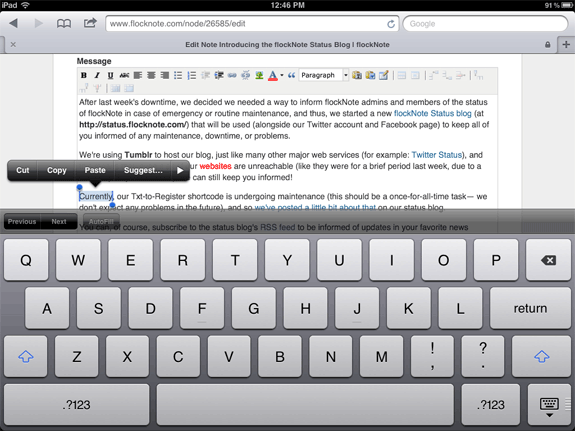575x431 pixels.
Task: Toggle bold formatting in editor toolbar
Action: coord(84,75)
